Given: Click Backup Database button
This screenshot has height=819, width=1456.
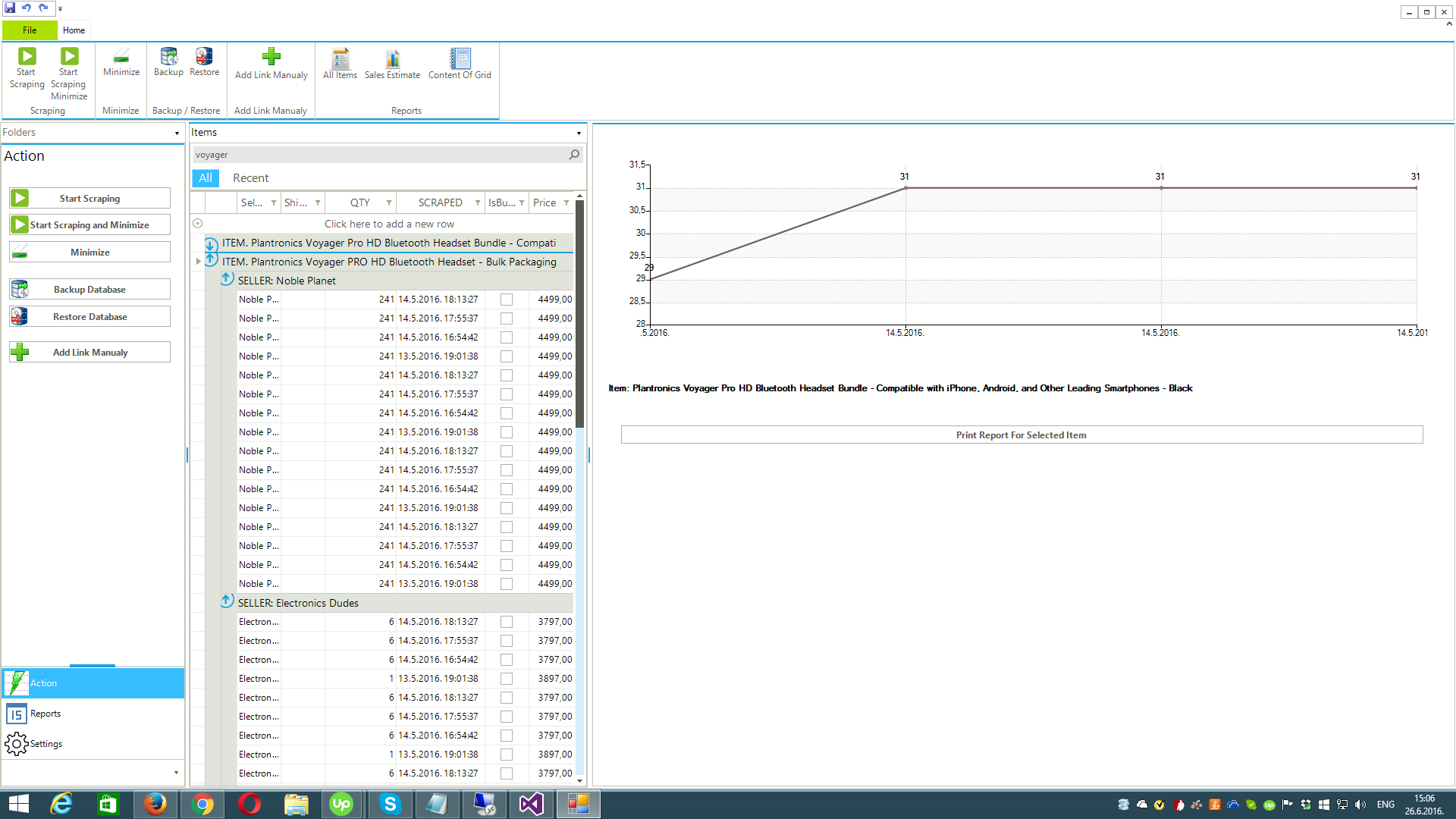Looking at the screenshot, I should pyautogui.click(x=89, y=290).
